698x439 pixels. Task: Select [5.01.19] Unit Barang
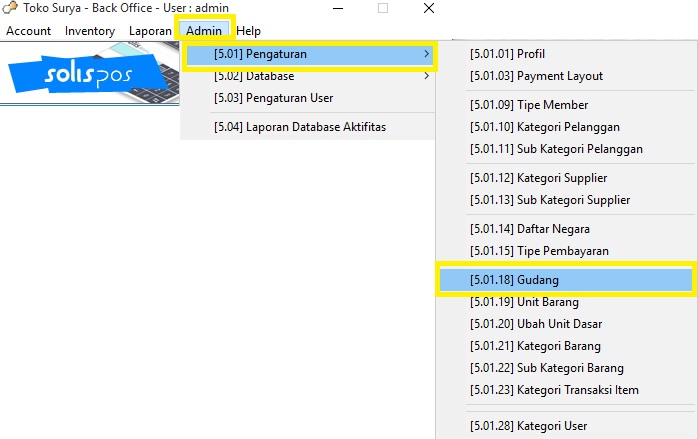pyautogui.click(x=524, y=302)
